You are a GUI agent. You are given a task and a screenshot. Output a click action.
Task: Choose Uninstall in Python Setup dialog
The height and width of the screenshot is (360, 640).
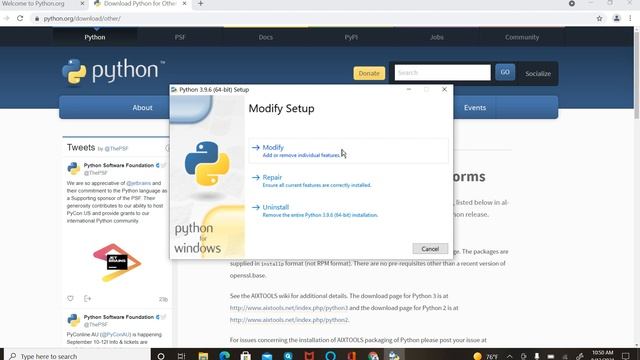[x=348, y=211]
